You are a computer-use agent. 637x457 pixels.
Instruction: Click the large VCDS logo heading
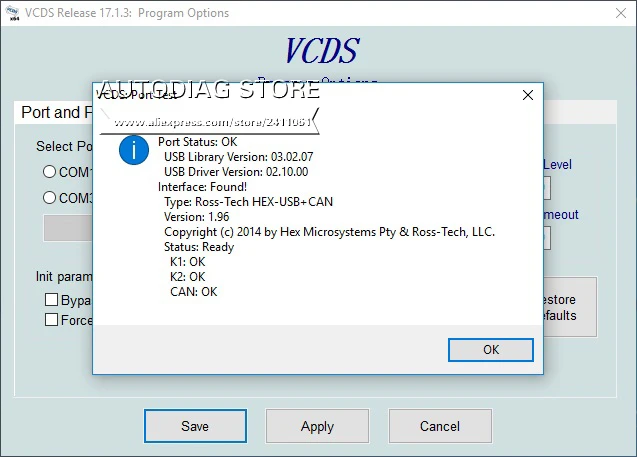coord(322,51)
